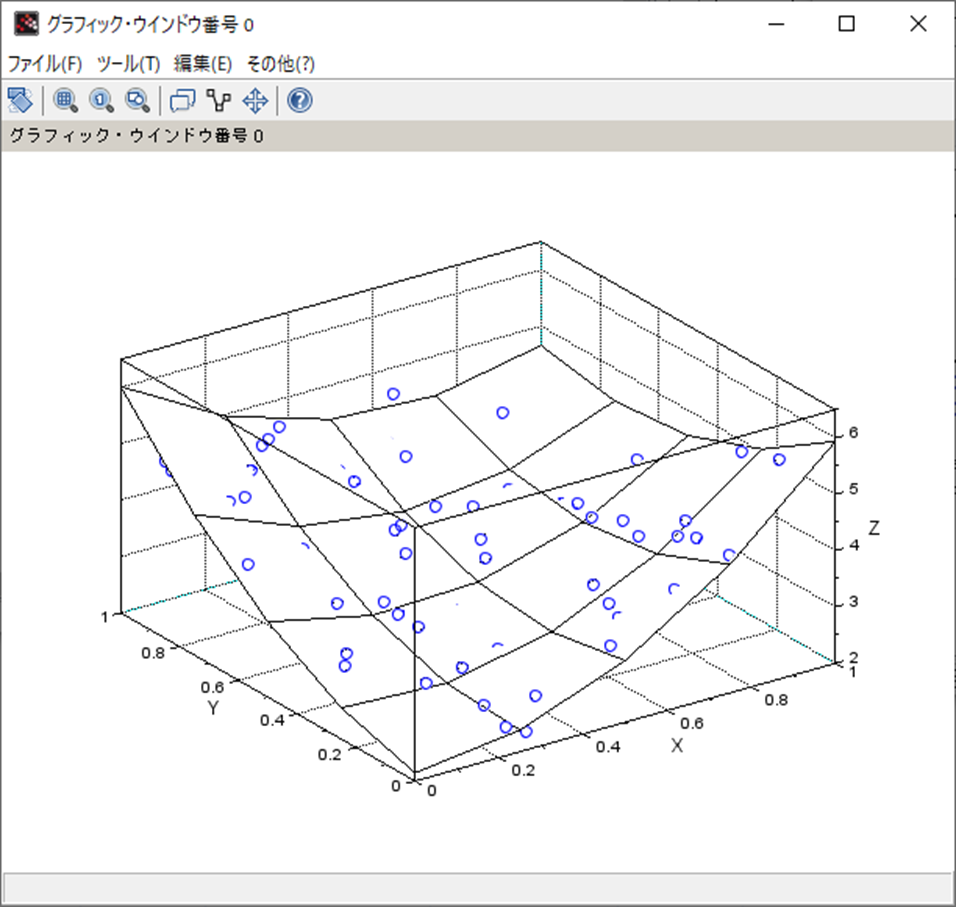Click the empty status bar at the bottom
This screenshot has width=956, height=907.
pos(478,883)
